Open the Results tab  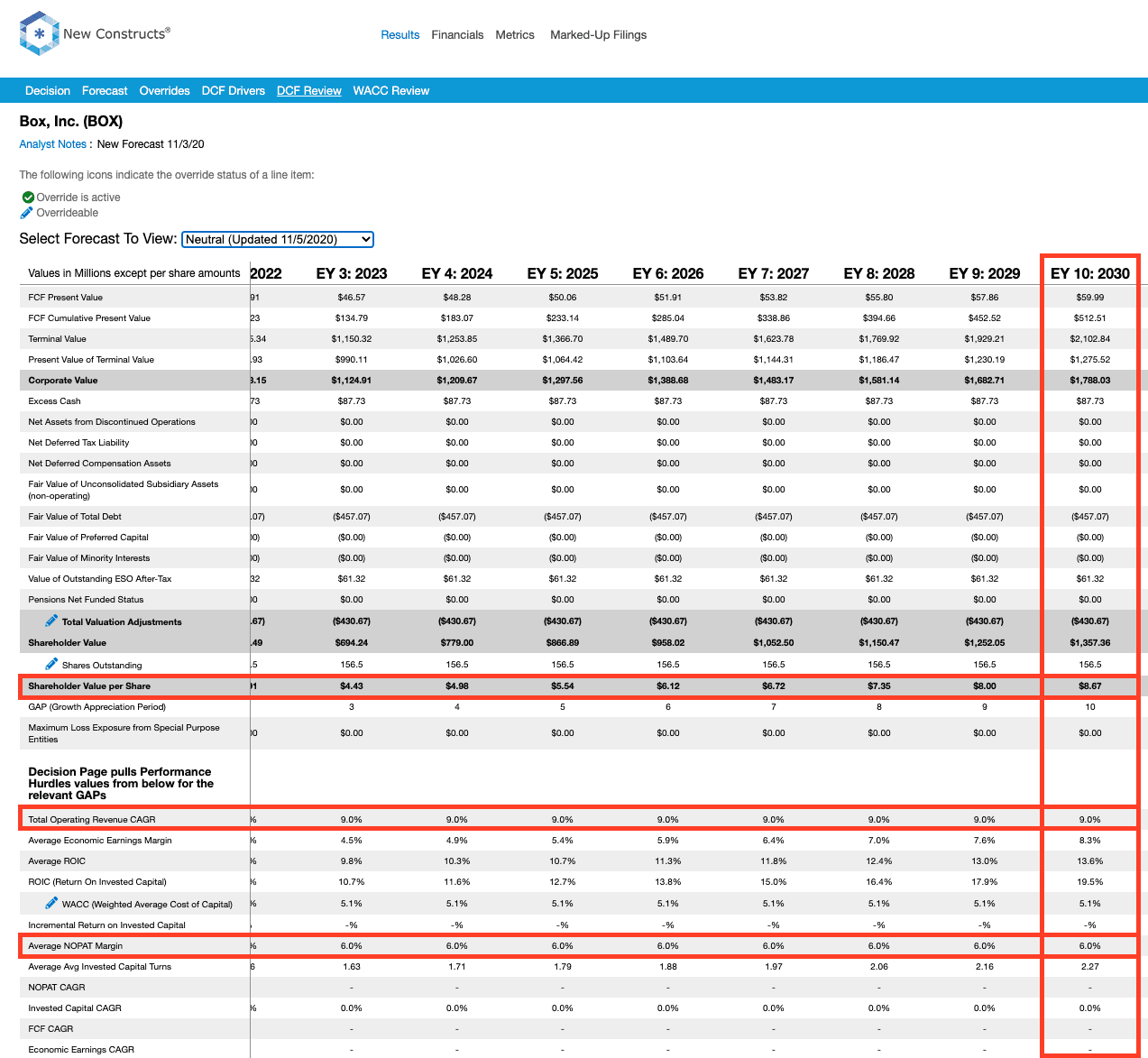pyautogui.click(x=400, y=35)
